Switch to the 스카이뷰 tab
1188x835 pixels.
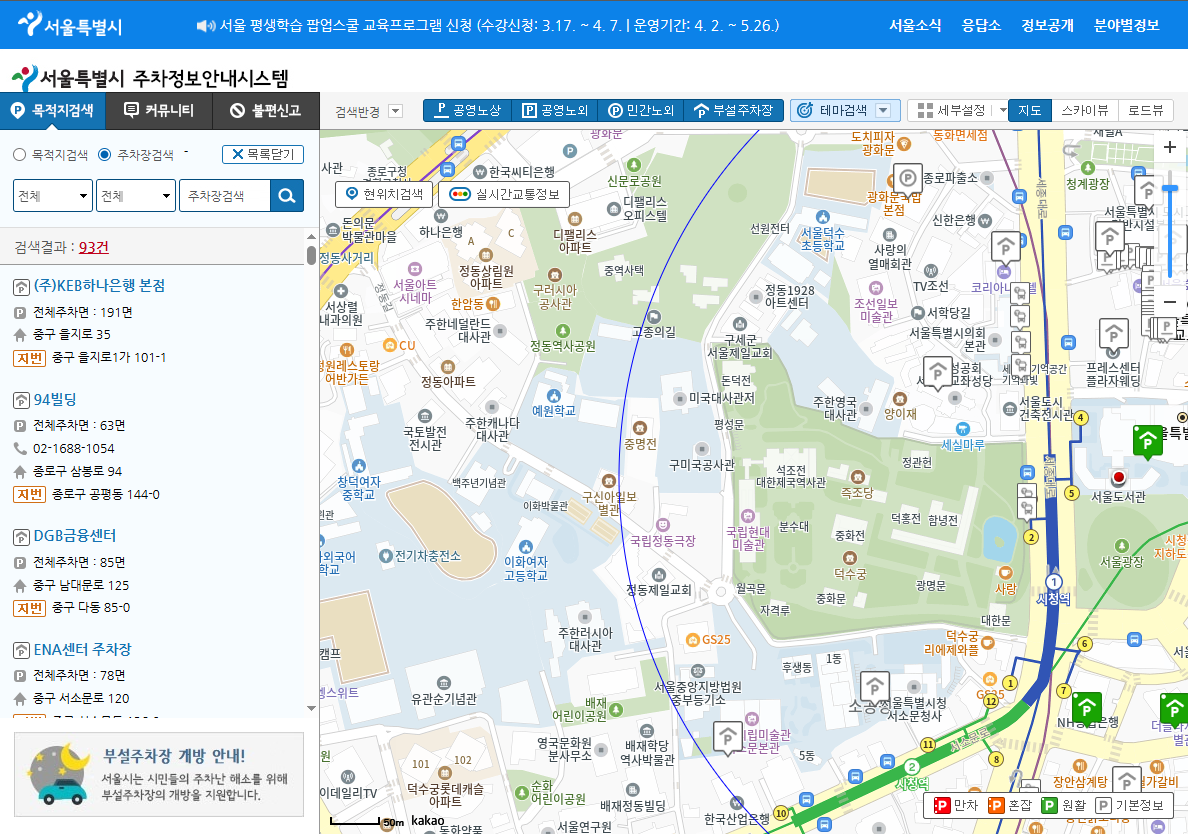(x=1086, y=111)
